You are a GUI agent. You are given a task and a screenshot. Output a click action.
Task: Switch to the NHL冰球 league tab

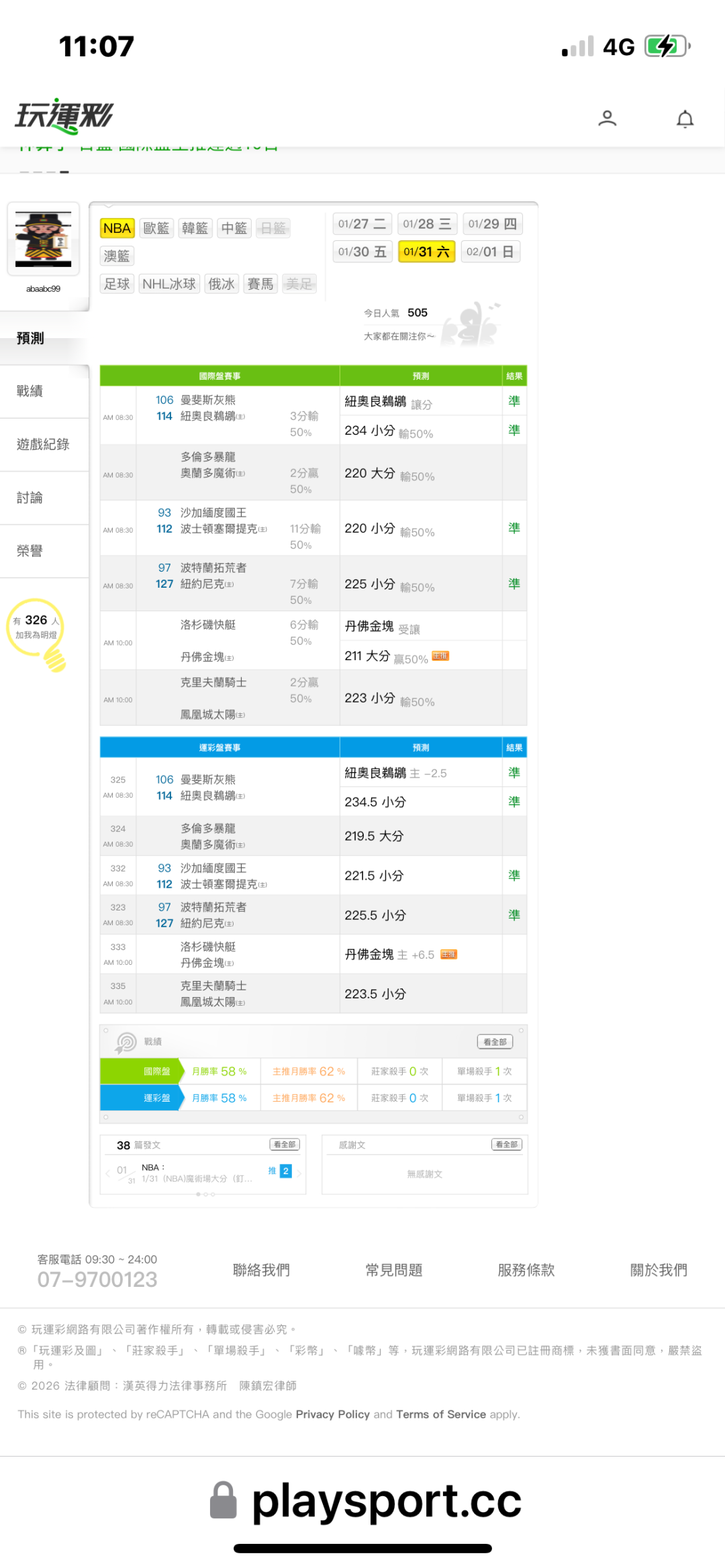tap(168, 284)
